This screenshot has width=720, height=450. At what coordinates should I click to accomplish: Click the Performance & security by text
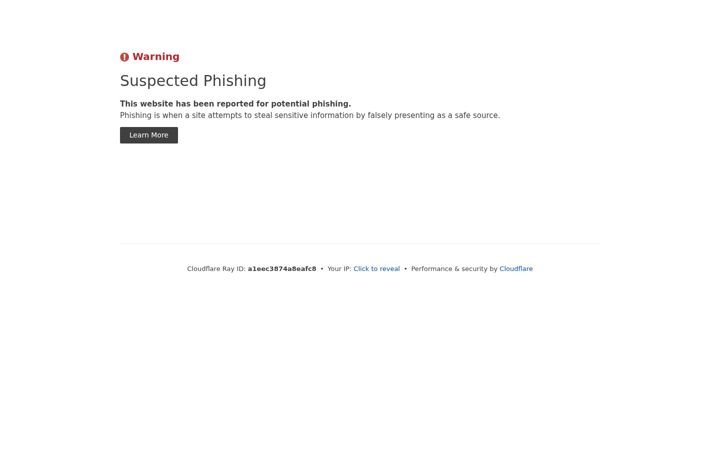pos(454,269)
